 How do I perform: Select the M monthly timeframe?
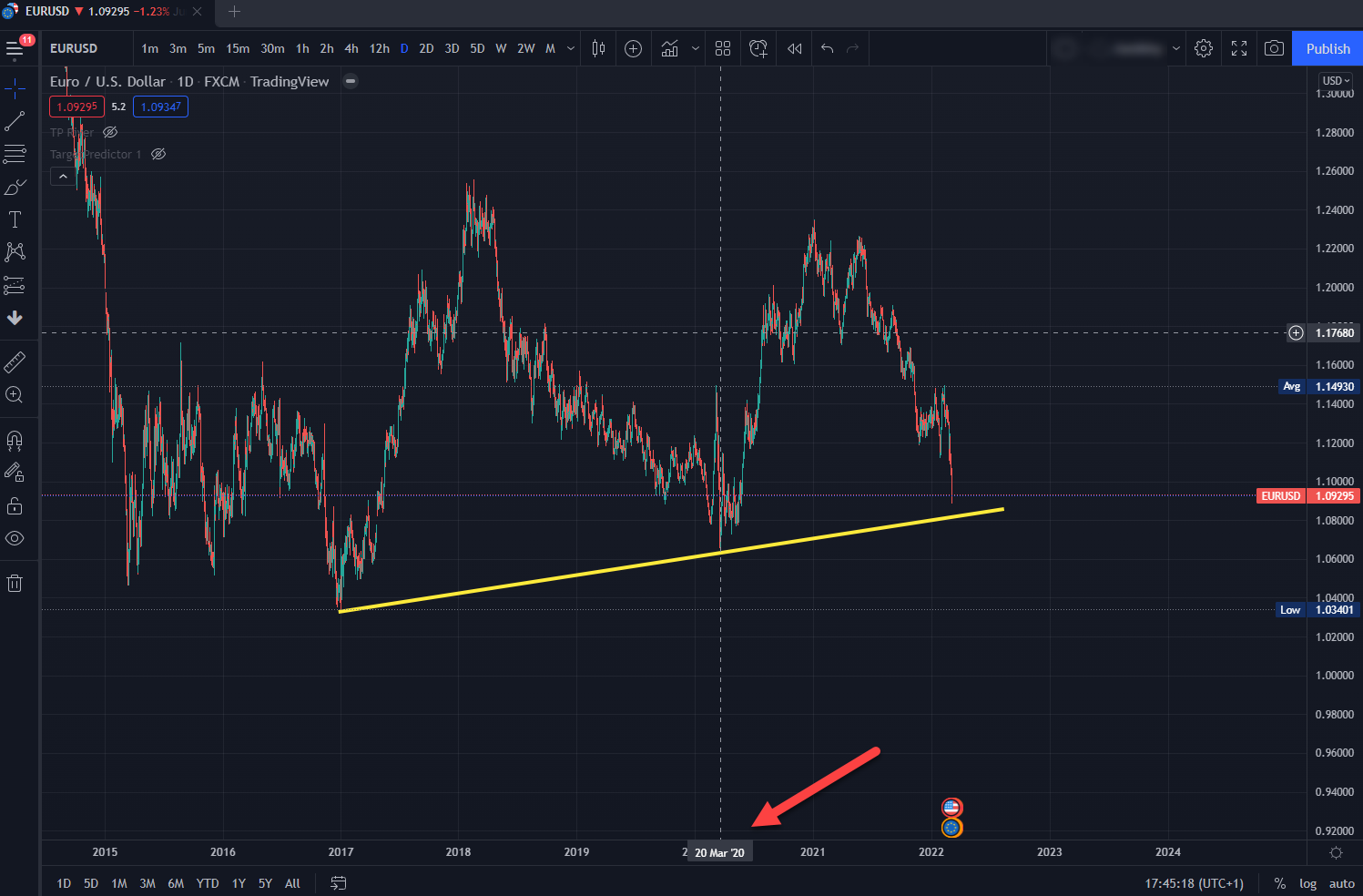(550, 48)
